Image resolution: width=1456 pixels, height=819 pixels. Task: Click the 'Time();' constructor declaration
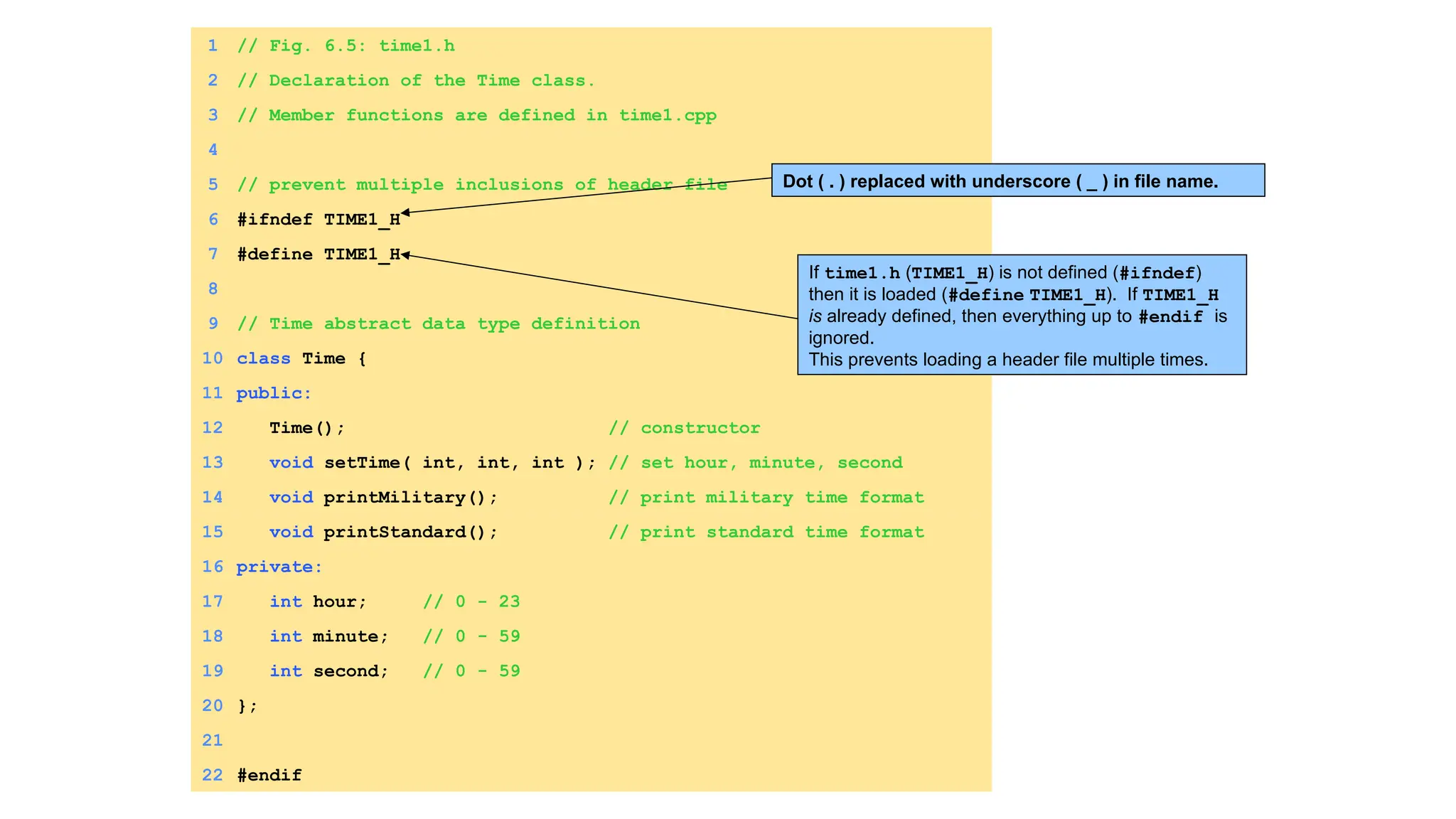(x=306, y=428)
